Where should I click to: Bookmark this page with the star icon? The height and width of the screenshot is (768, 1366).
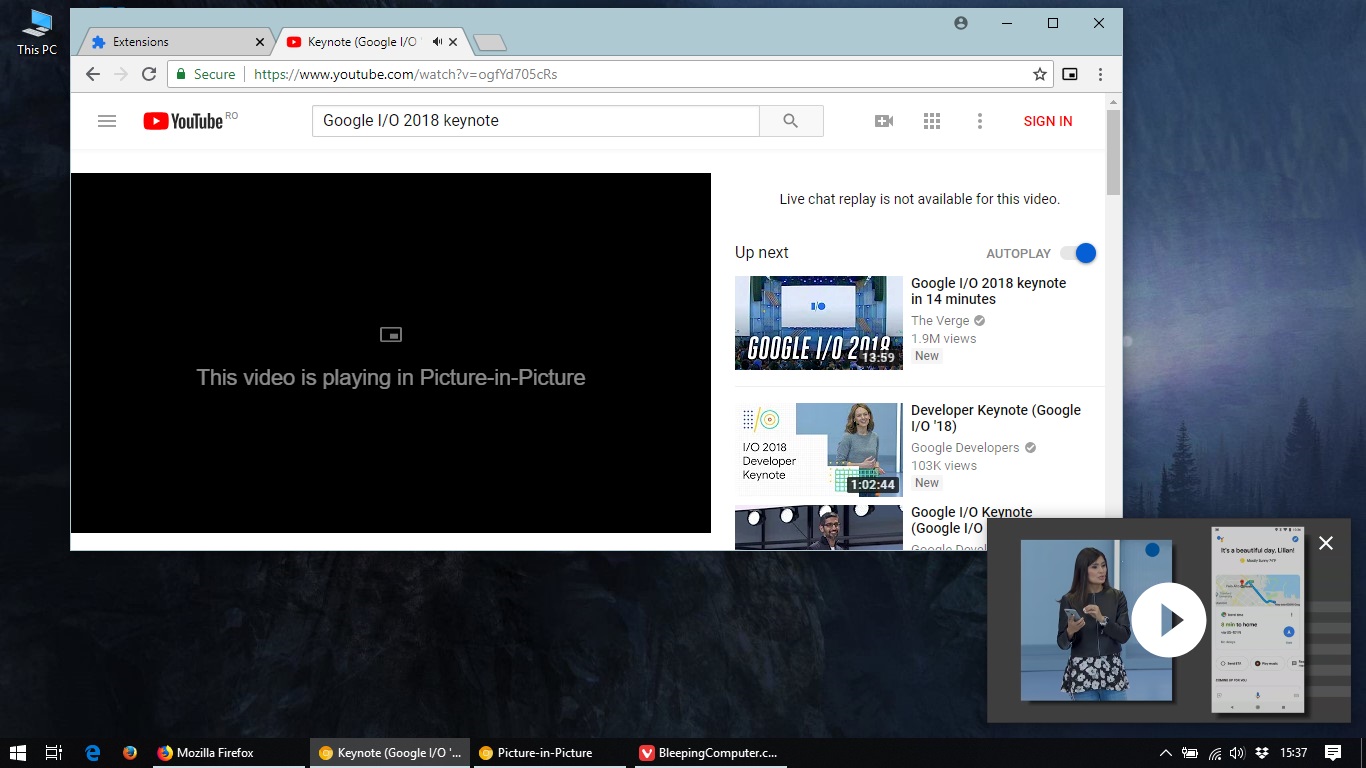point(1040,74)
